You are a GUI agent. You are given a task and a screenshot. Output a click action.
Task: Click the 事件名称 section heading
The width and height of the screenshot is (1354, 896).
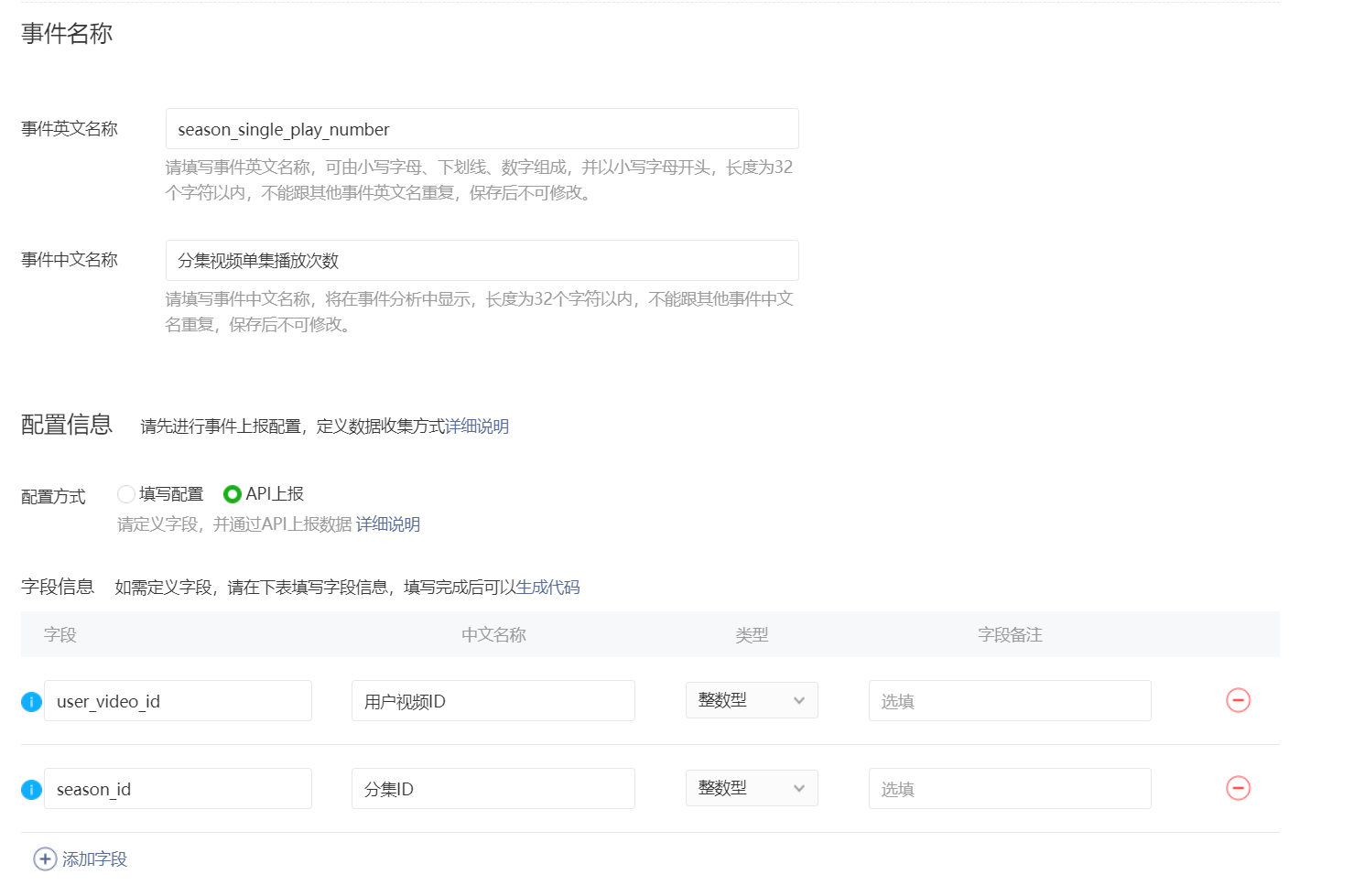pyautogui.click(x=67, y=34)
